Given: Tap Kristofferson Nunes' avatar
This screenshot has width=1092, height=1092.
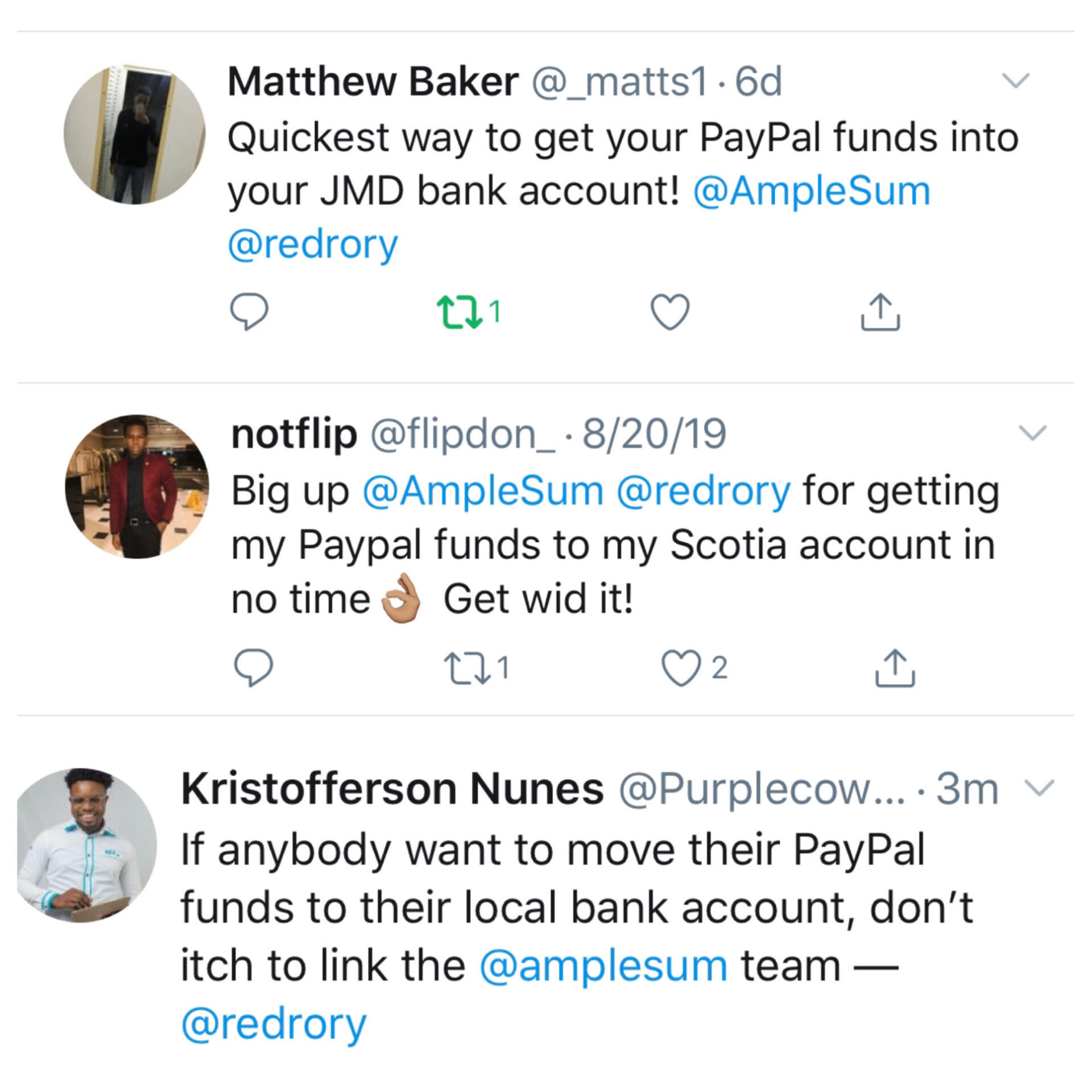Looking at the screenshot, I should coord(86,845).
